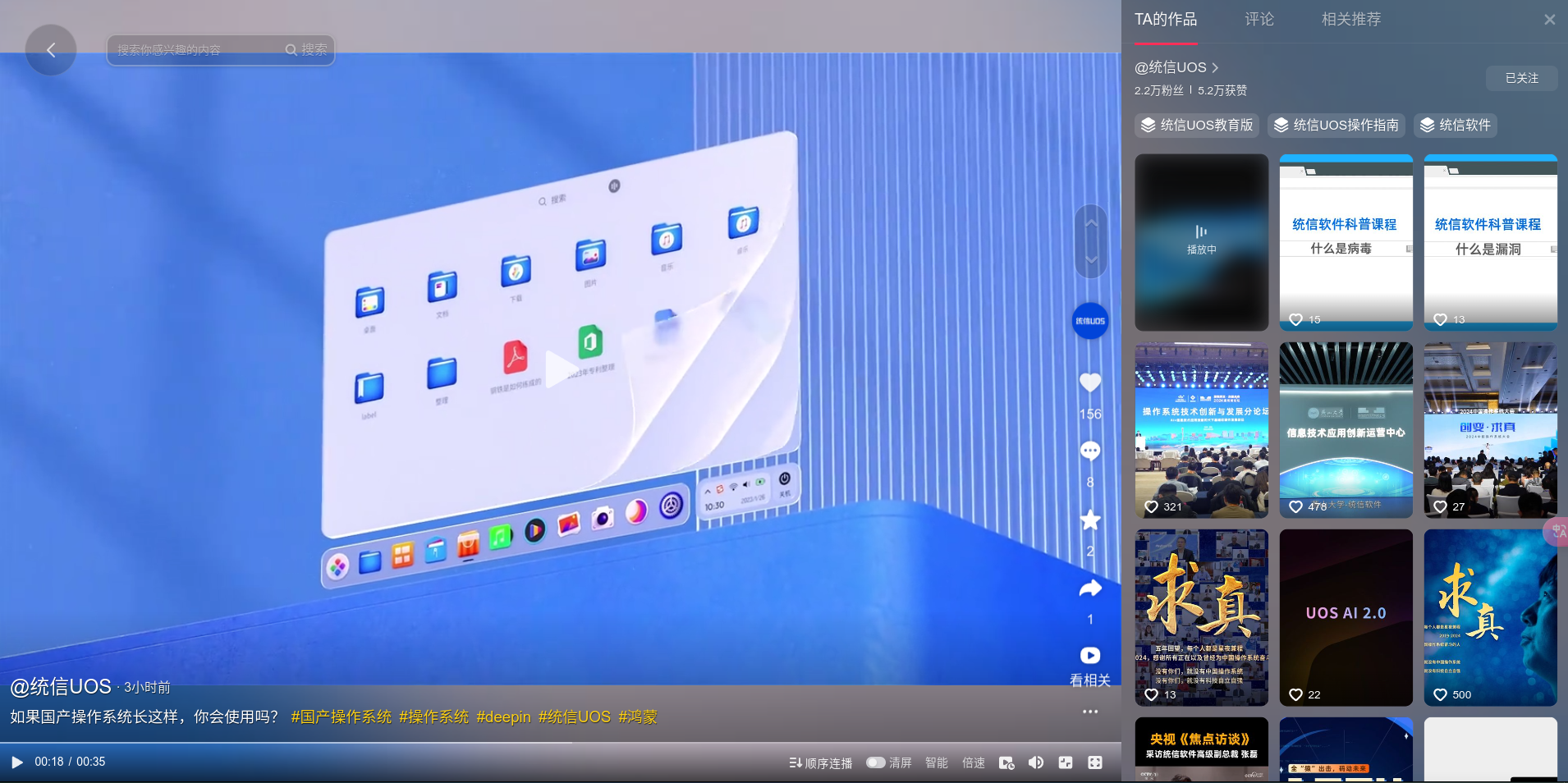Open the 创变·求真 conference thumbnail

click(x=1491, y=430)
